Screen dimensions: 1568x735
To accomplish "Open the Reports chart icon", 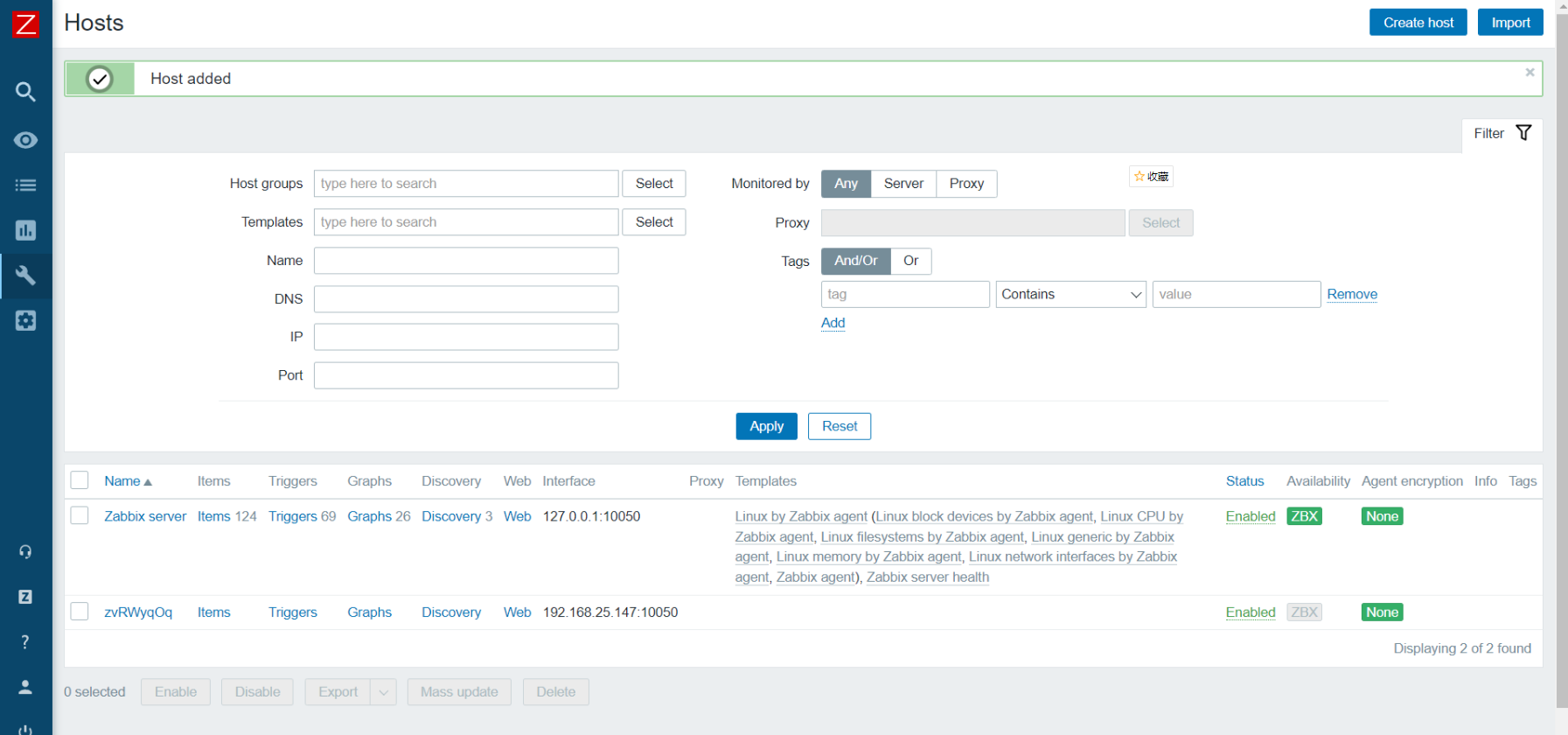I will coord(25,230).
